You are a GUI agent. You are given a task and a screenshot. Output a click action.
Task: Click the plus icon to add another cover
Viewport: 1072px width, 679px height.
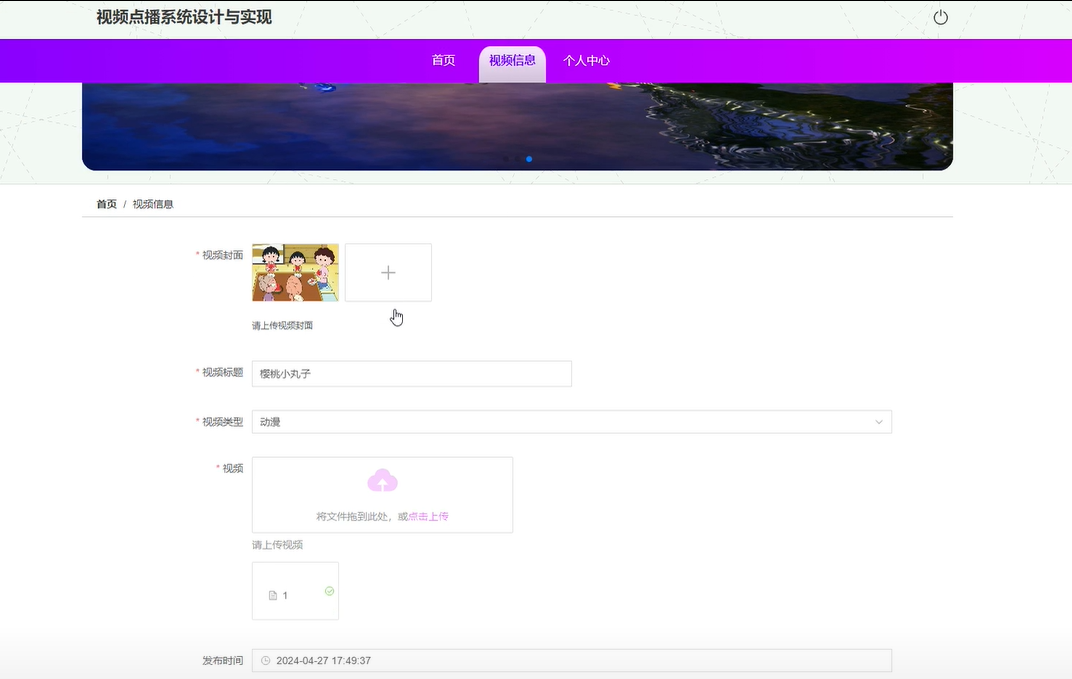388,271
